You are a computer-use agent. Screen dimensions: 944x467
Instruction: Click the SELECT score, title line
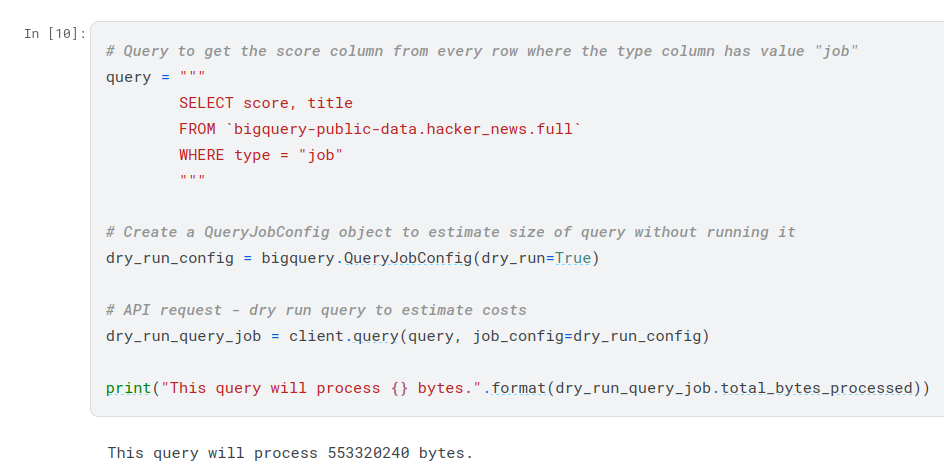pos(265,103)
